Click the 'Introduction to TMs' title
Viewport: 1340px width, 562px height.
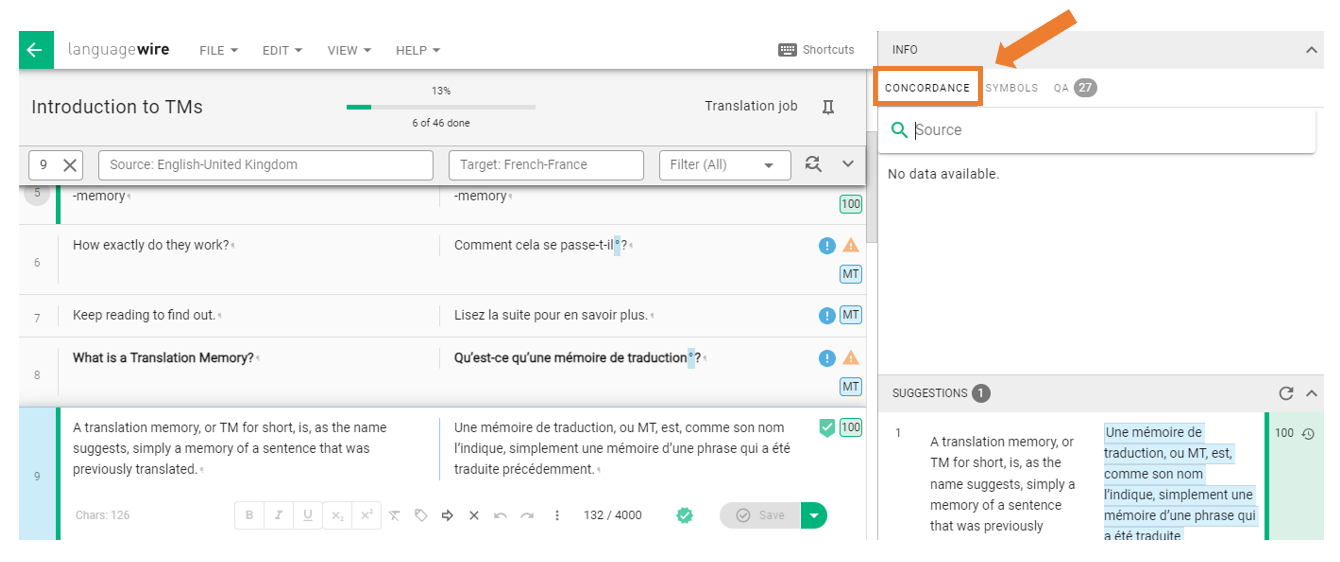coord(117,107)
